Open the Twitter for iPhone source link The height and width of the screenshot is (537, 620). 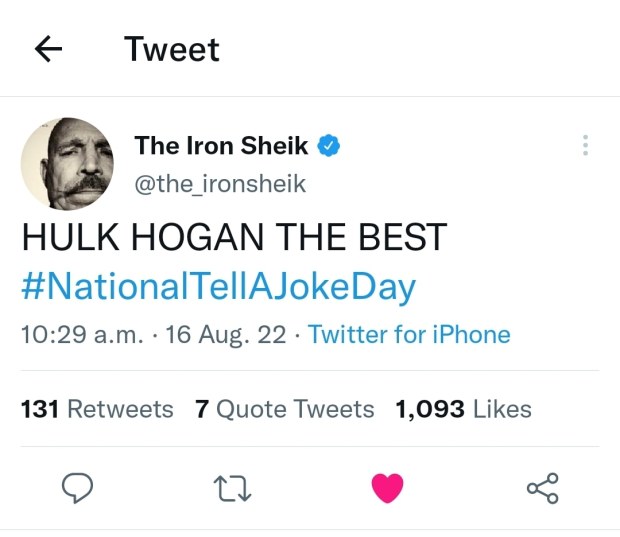click(x=409, y=335)
